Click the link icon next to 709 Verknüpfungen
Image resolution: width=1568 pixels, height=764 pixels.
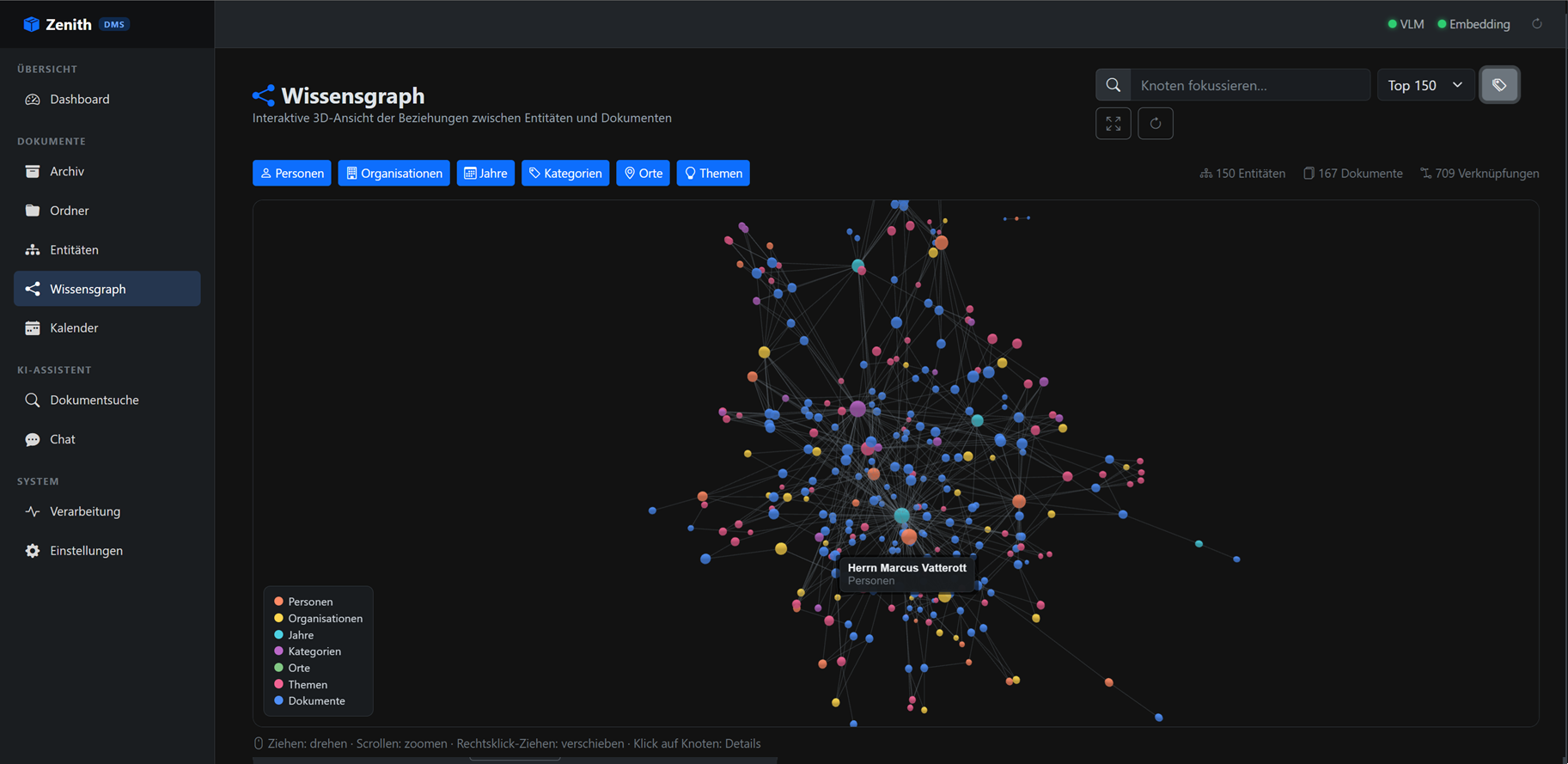point(1425,174)
